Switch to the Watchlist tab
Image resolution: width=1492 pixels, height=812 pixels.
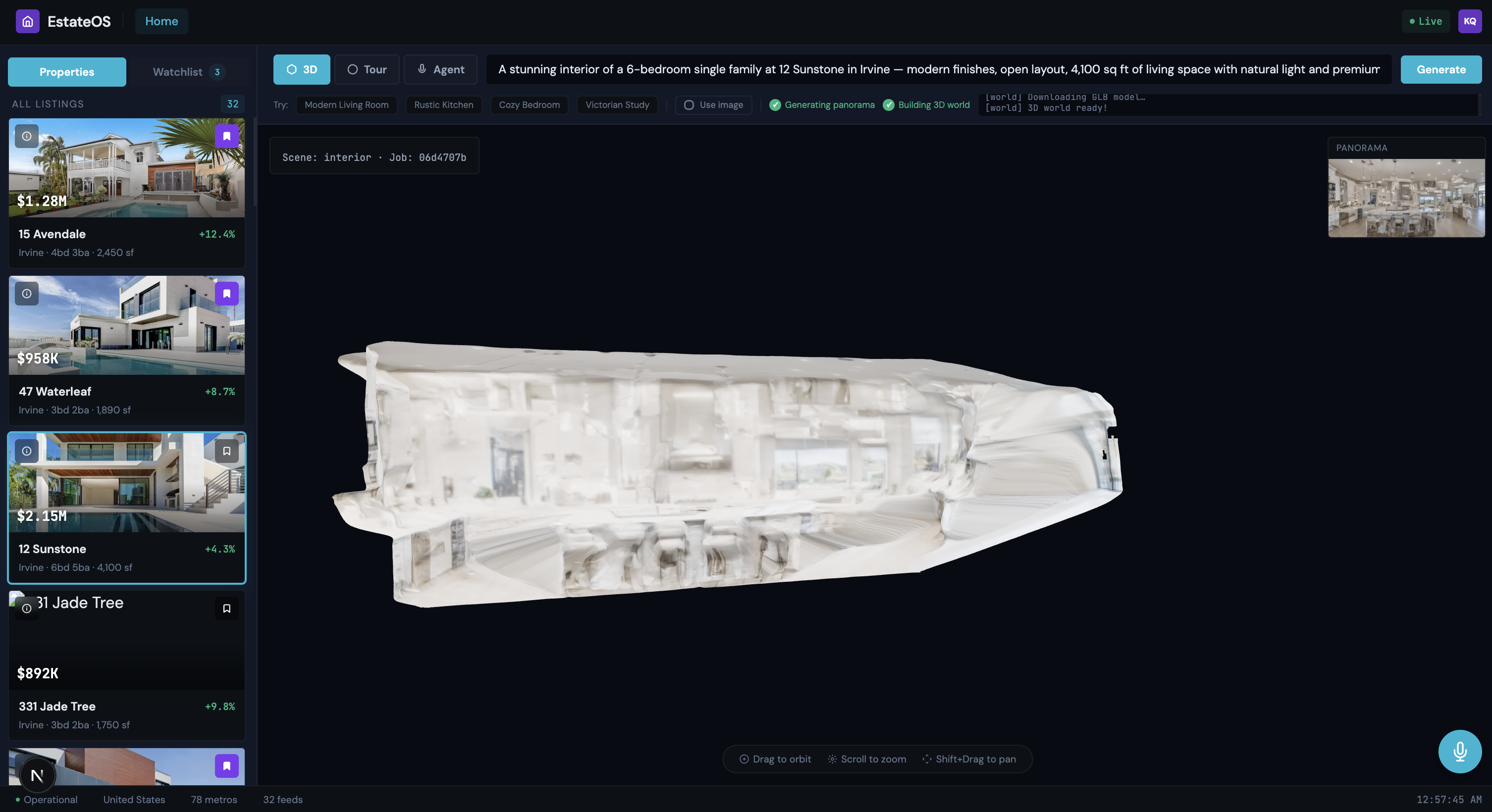[x=188, y=72]
